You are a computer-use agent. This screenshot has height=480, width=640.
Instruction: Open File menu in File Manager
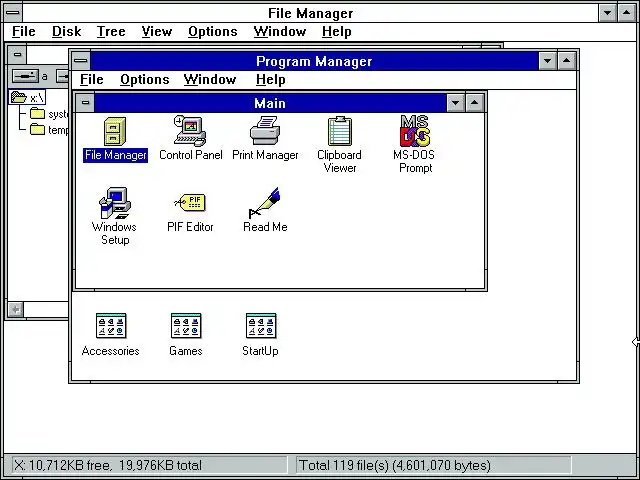pos(24,31)
